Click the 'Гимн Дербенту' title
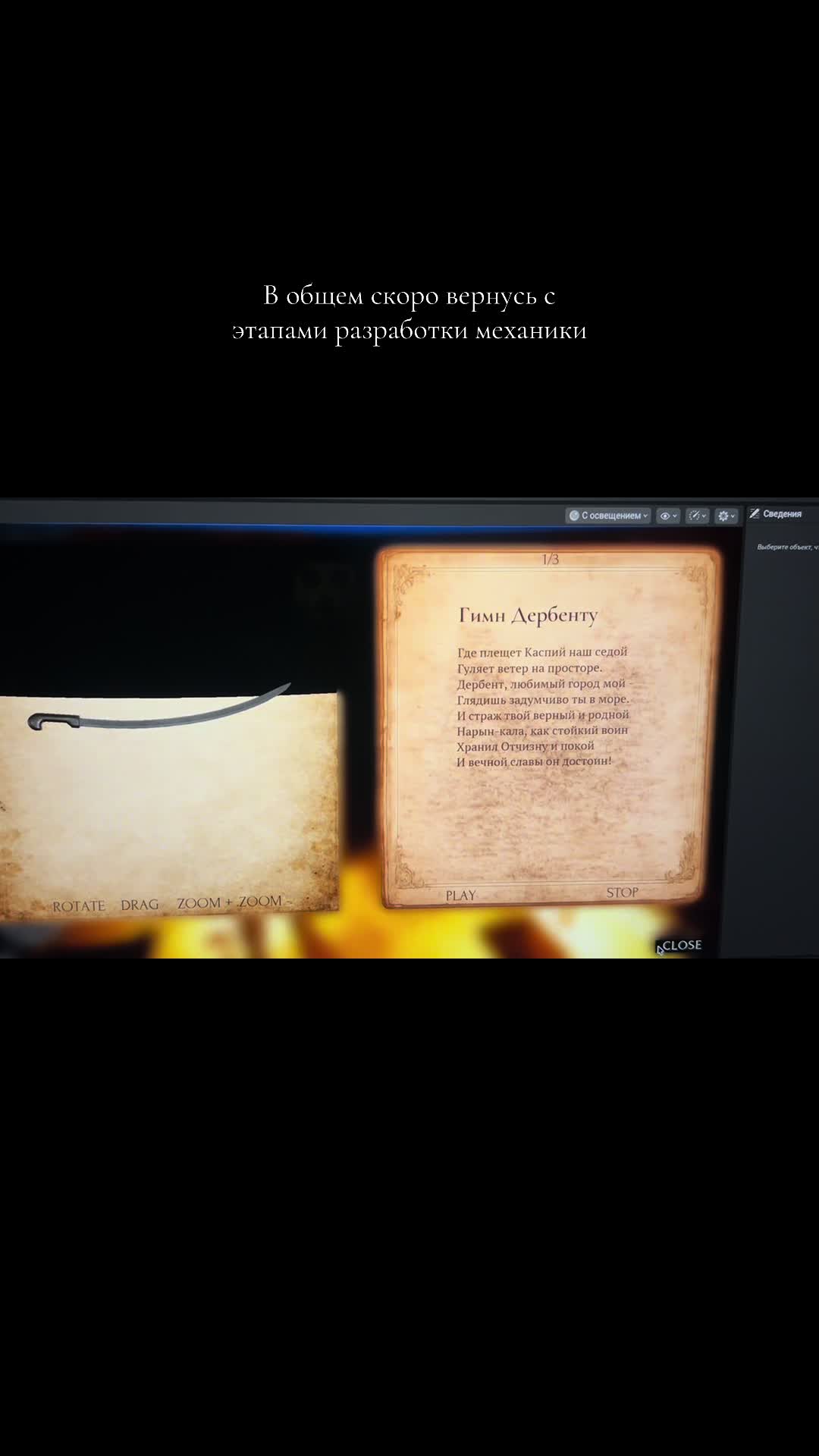 528,615
